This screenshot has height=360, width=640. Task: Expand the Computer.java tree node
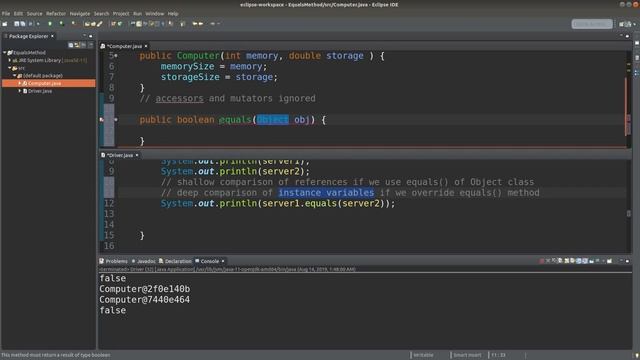[x=19, y=83]
